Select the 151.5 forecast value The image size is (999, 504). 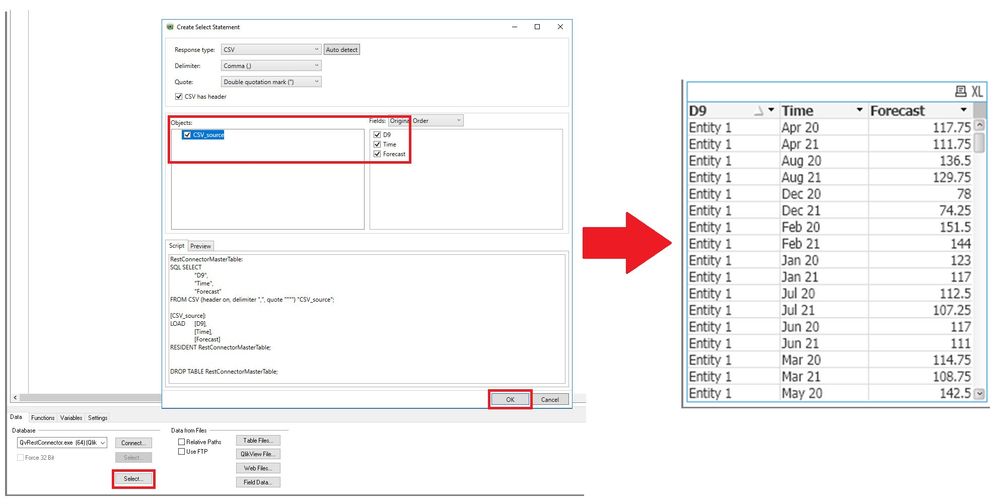coord(955,227)
